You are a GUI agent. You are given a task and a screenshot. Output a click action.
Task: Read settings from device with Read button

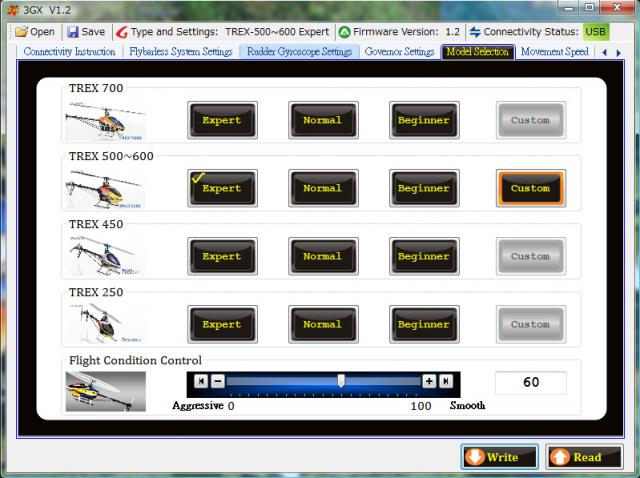coord(584,457)
